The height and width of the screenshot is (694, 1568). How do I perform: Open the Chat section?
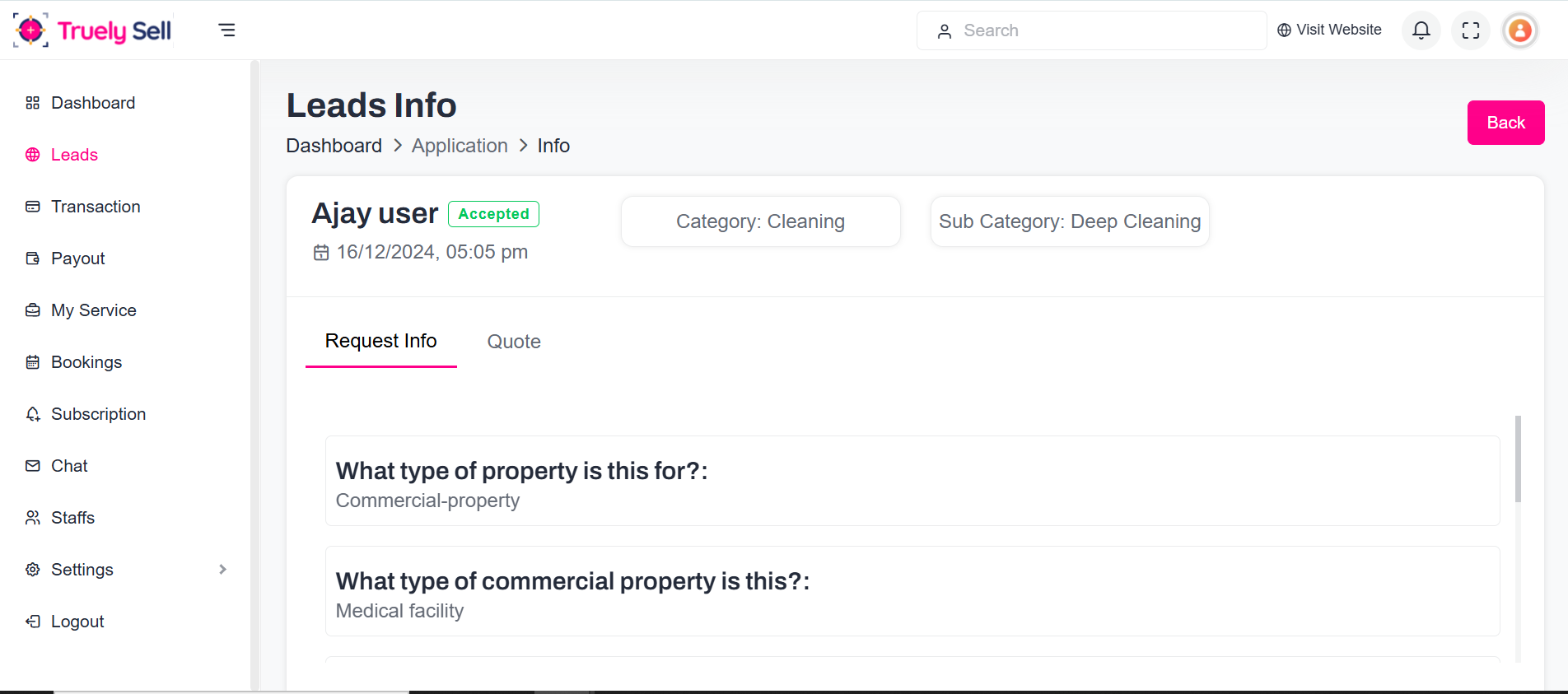[69, 466]
